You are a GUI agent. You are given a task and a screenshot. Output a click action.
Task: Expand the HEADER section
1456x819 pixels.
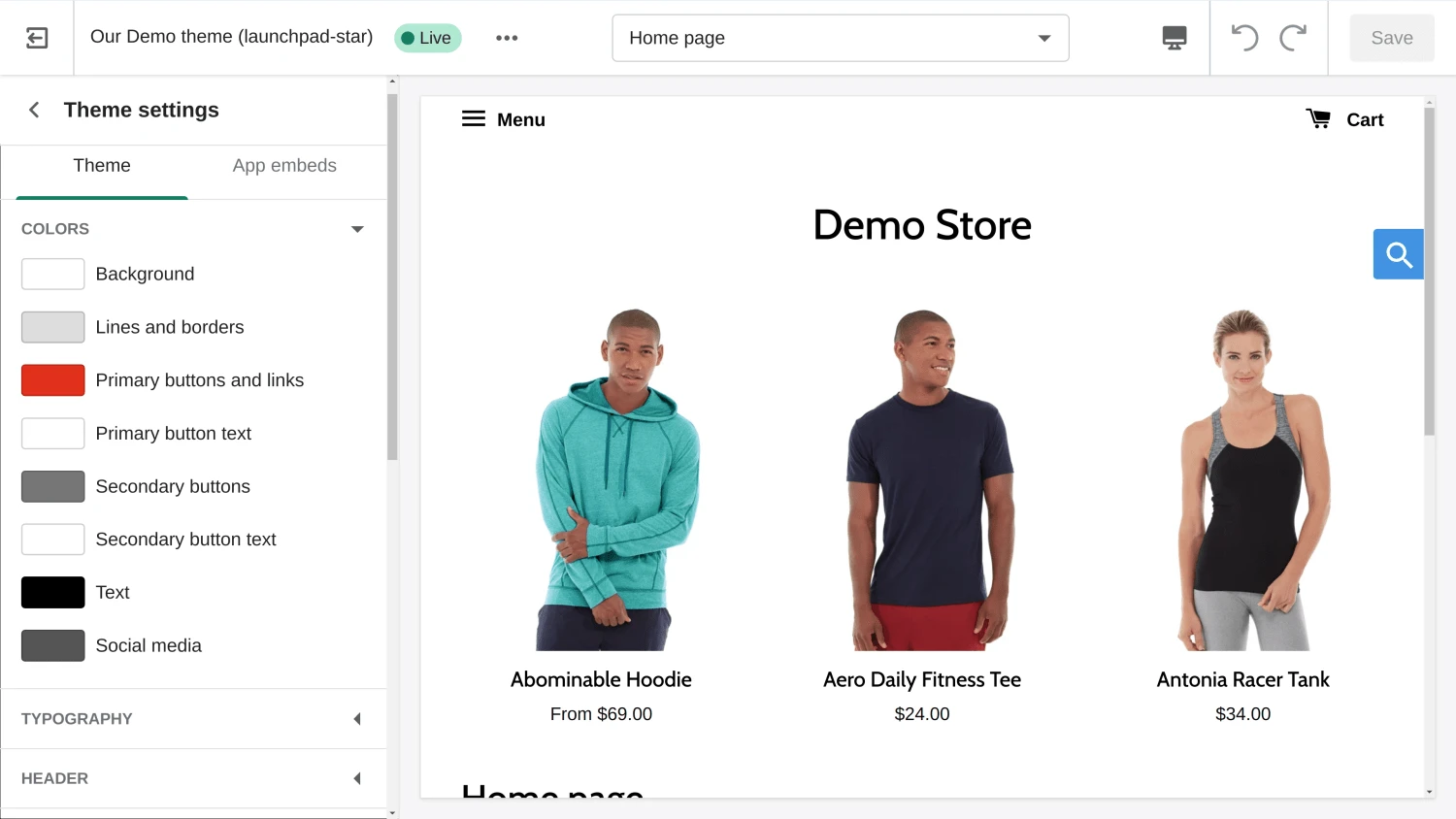[x=356, y=778]
